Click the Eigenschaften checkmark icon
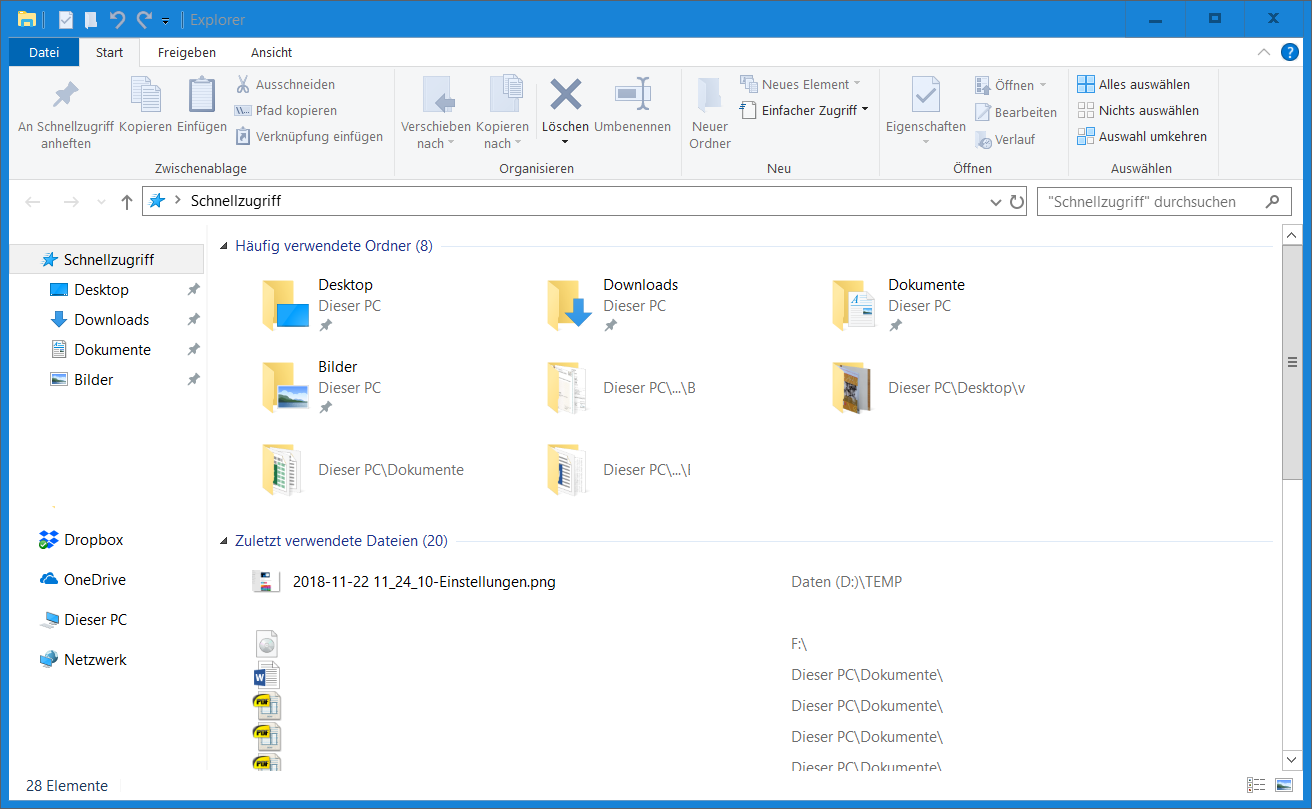Screen dimensions: 1312x809 click(926, 95)
